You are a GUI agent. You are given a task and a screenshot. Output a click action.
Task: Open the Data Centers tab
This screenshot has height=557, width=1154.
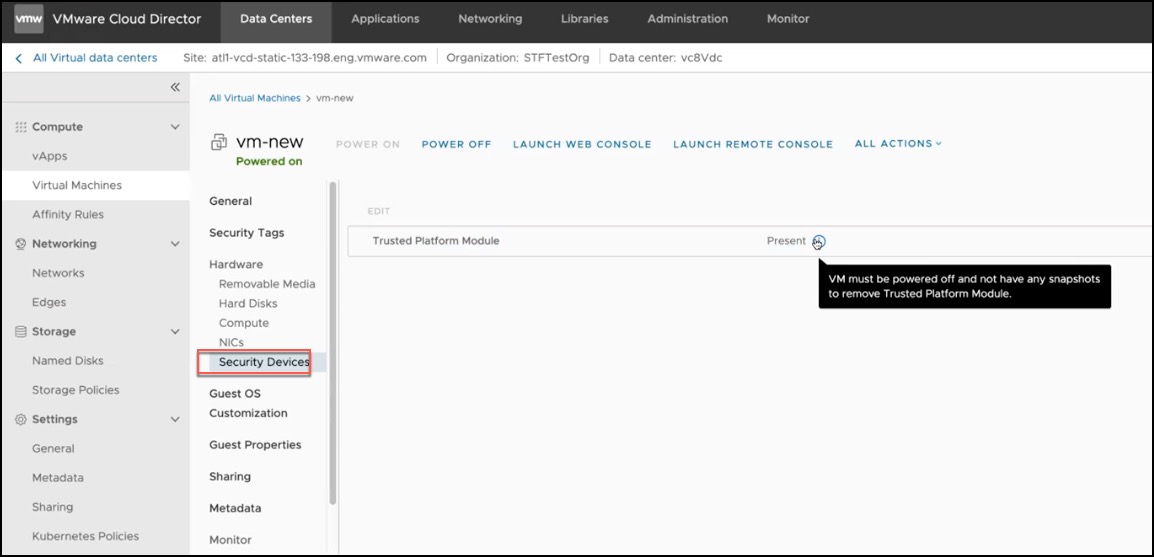(x=276, y=19)
